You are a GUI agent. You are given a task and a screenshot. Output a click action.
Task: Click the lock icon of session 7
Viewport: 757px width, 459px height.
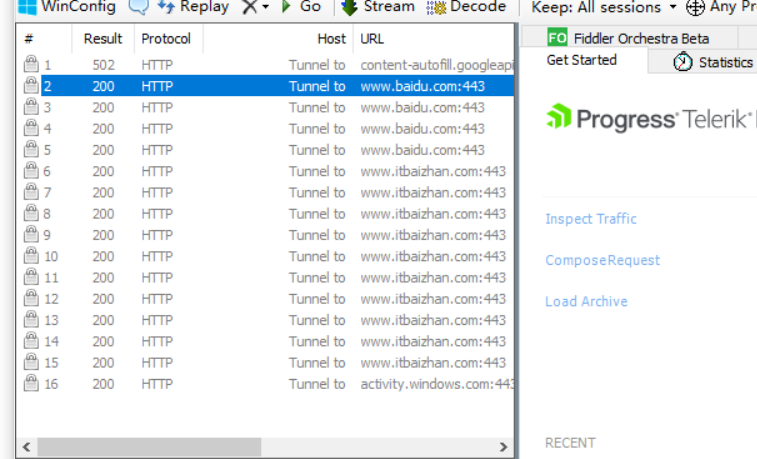[31, 192]
